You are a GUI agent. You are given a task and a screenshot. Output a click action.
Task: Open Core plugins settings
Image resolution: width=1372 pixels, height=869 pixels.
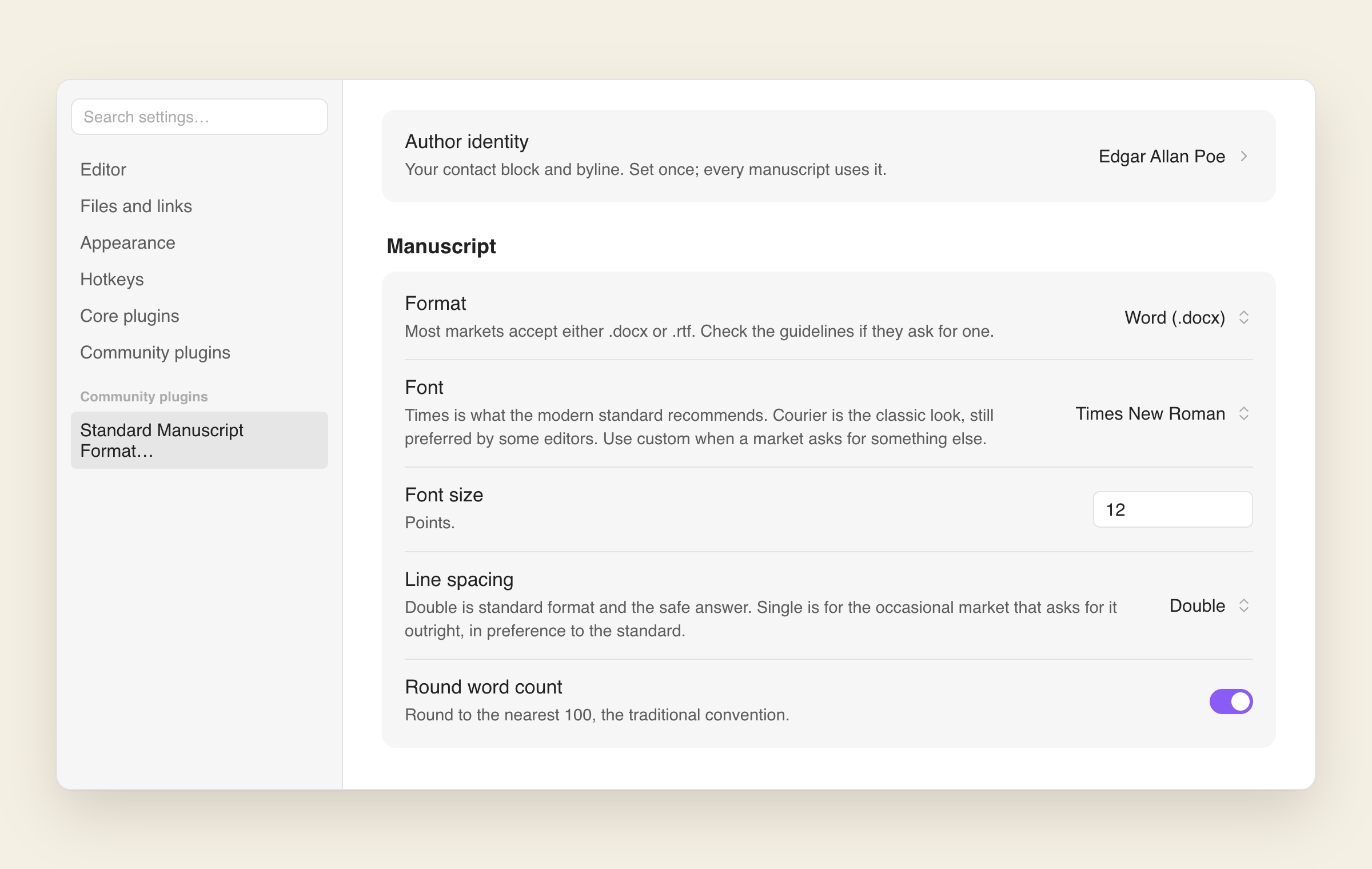pos(129,316)
